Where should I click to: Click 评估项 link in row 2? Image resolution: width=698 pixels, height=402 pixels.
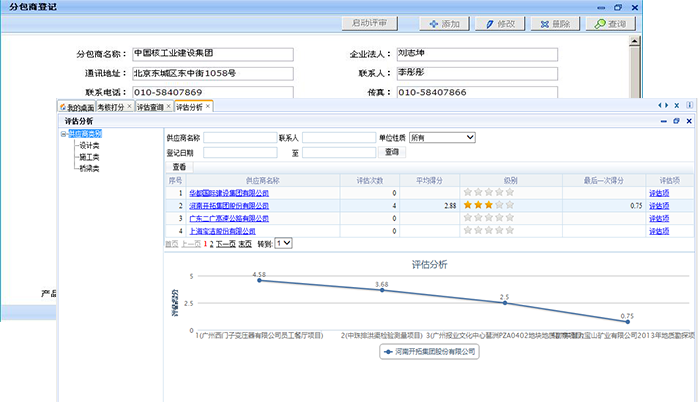659,206
